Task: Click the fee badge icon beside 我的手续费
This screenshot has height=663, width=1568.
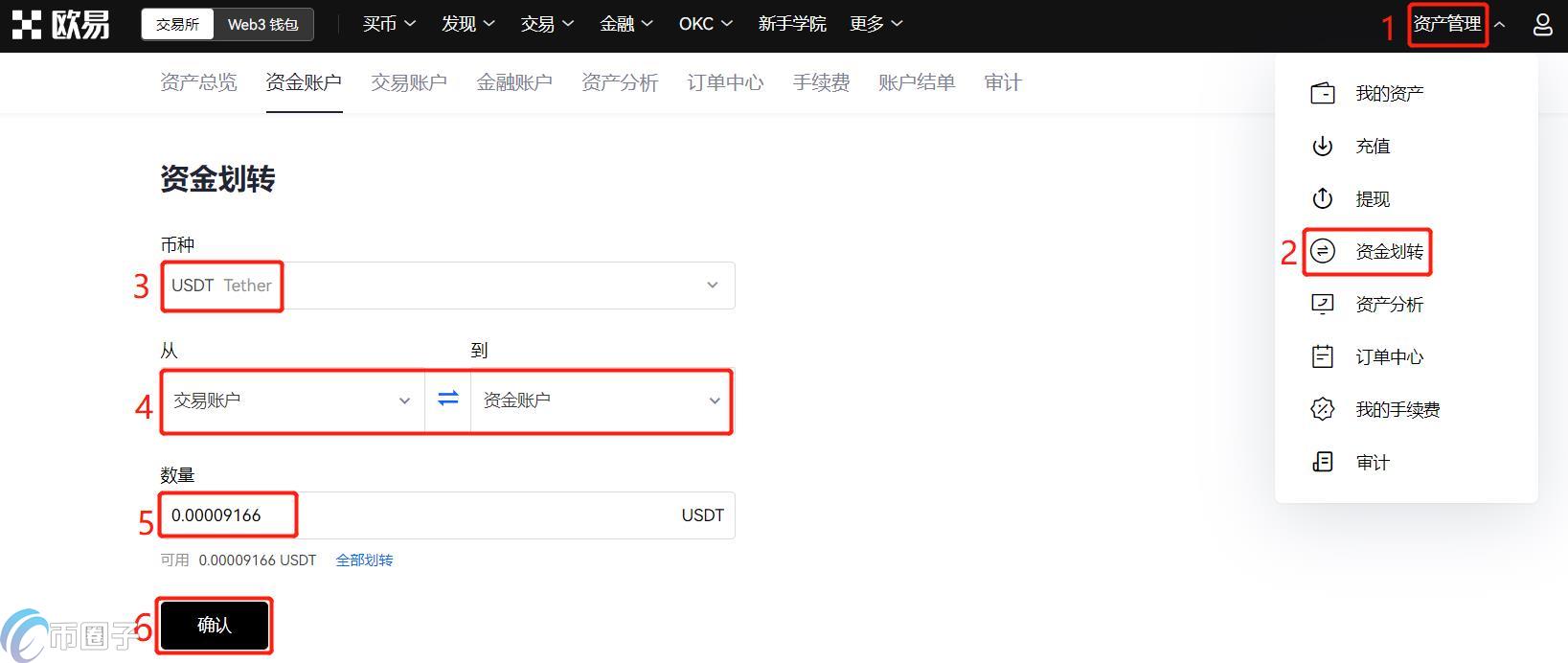Action: pyautogui.click(x=1322, y=410)
